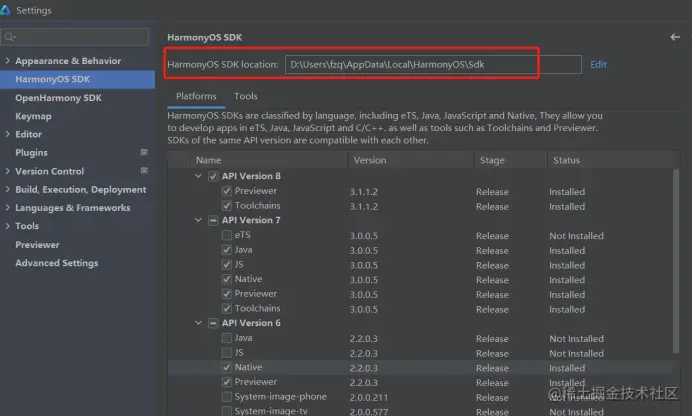Select HarmonyOS SDK in sidebar

tap(77, 79)
